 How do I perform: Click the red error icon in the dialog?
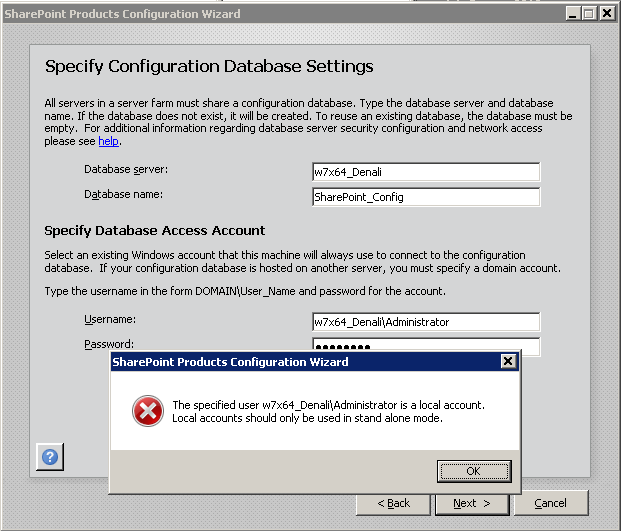point(148,411)
